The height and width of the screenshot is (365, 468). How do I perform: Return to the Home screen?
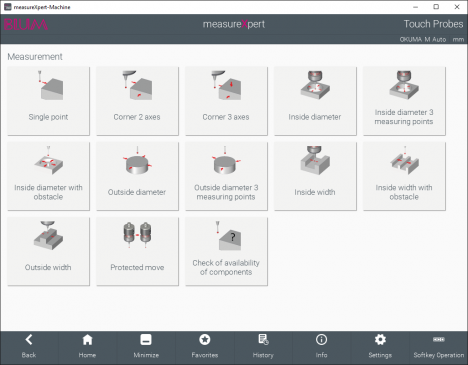pyautogui.click(x=87, y=347)
